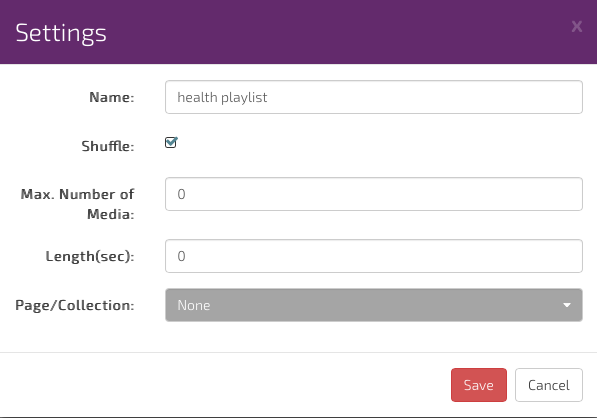Screen dimensions: 597x418
Task: Click the Page/Collection label
Action: point(75,305)
